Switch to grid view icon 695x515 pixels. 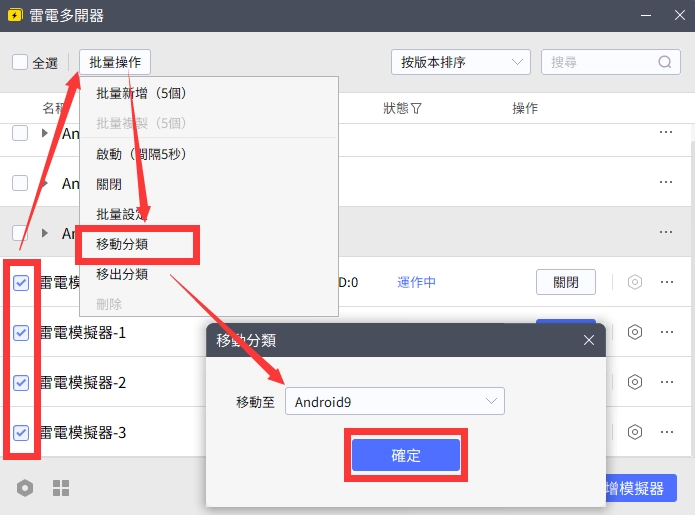click(61, 488)
